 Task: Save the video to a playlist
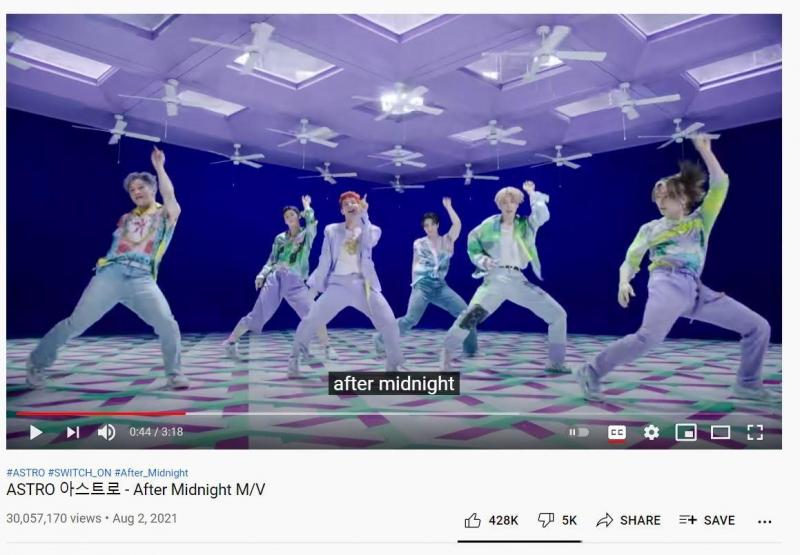pyautogui.click(x=707, y=520)
